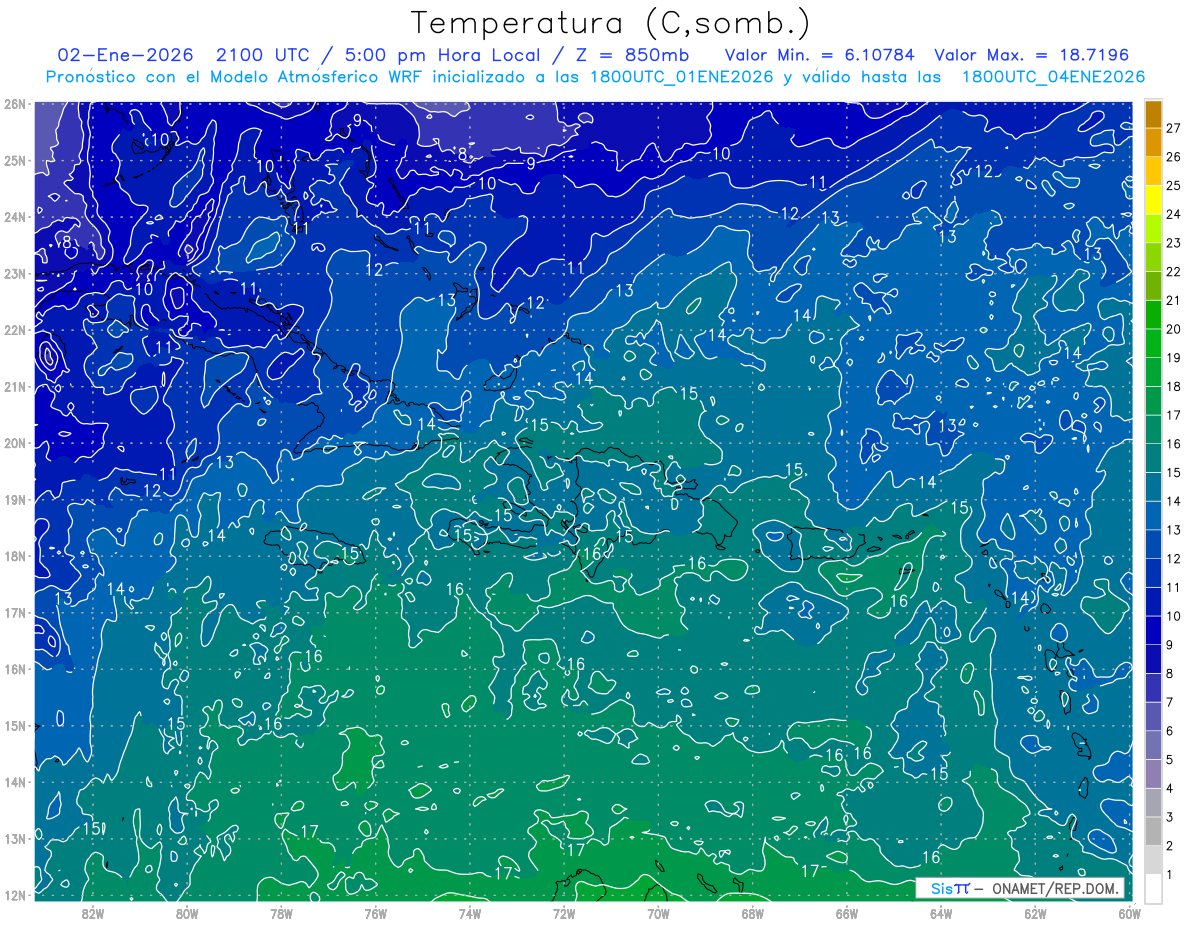Screen dimensions: 1200x927
Task: Click the "26N" latitude axis label
Action: coord(14,104)
